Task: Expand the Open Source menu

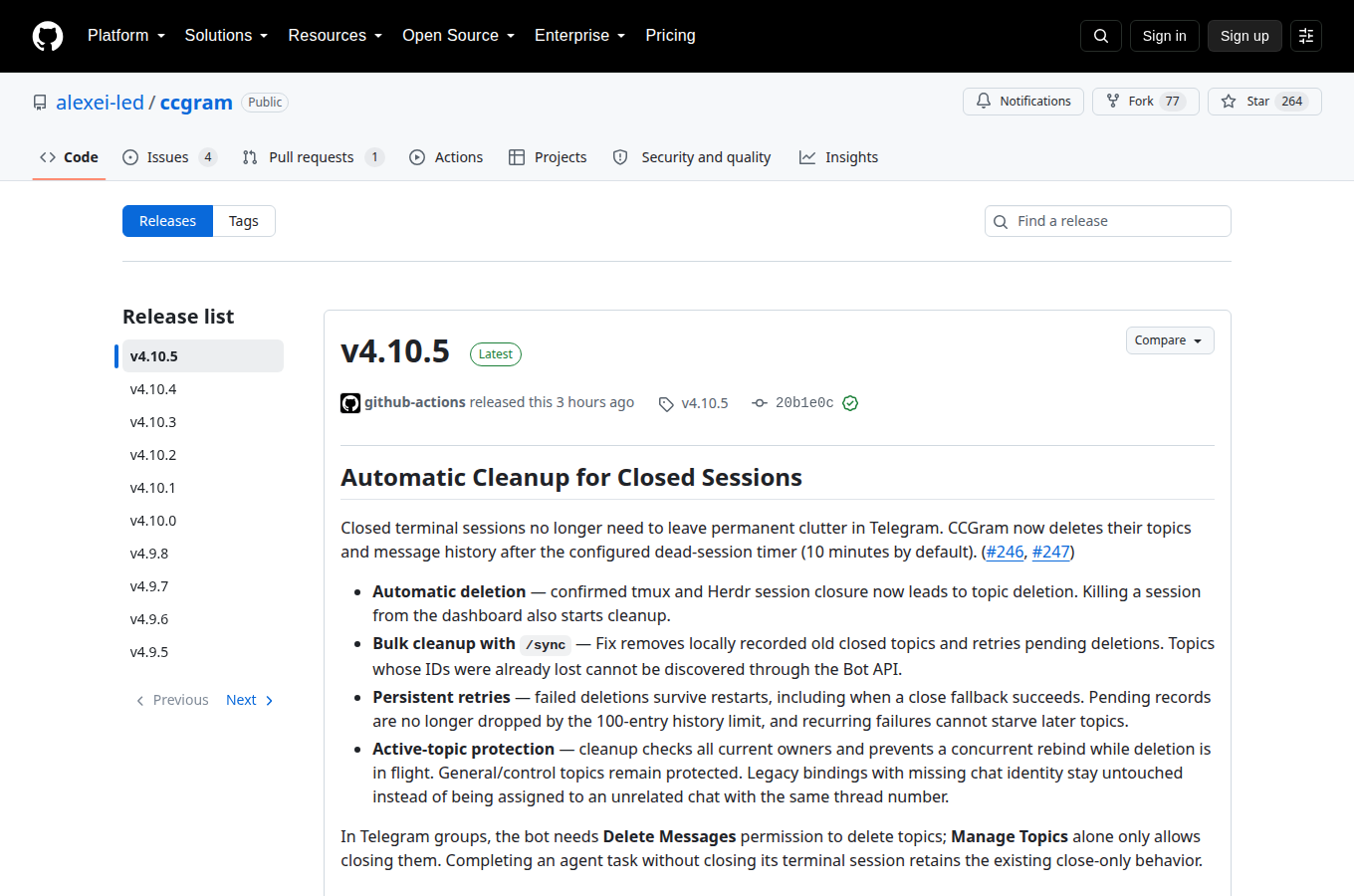Action: click(x=459, y=36)
